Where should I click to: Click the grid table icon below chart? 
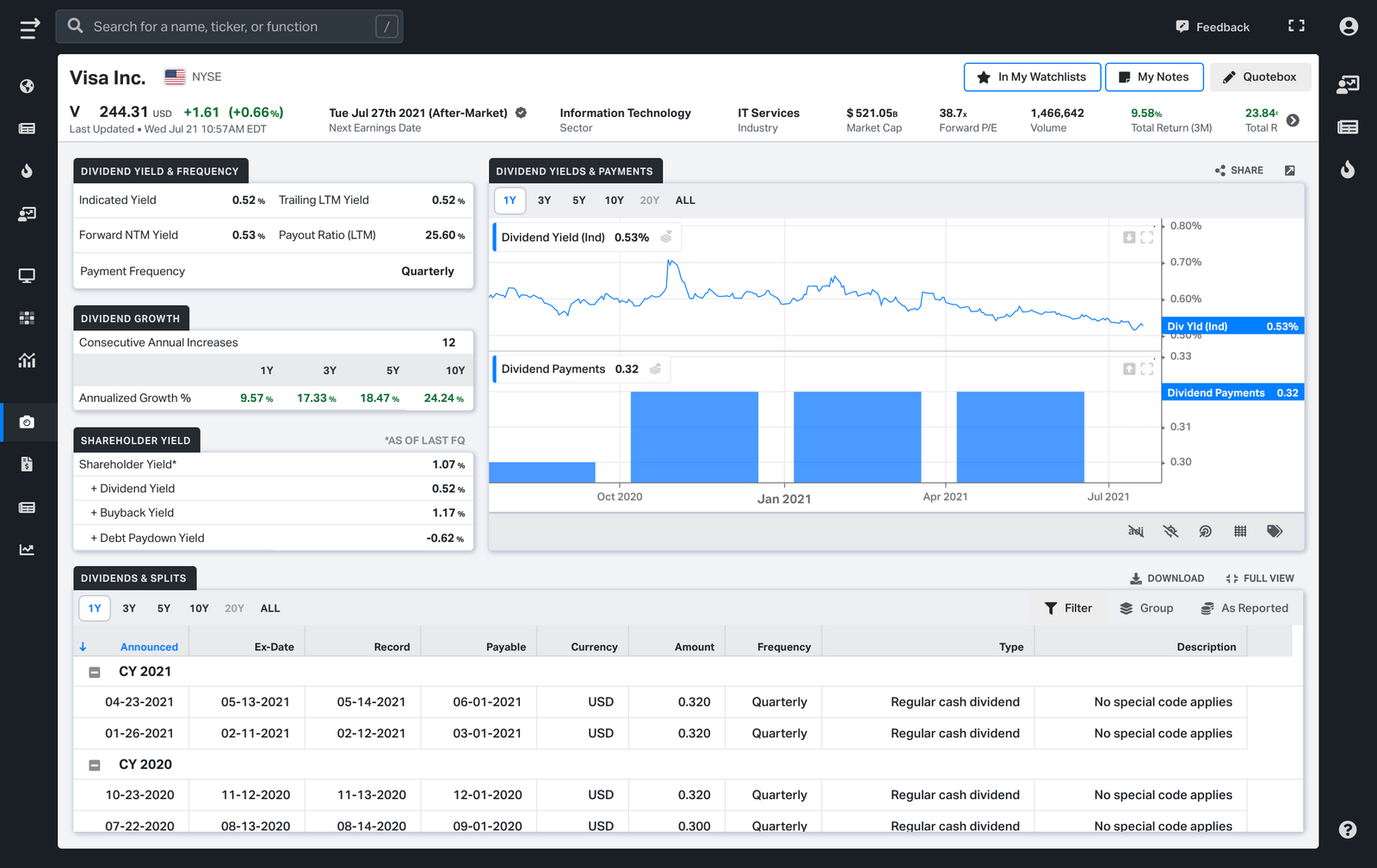1240,532
